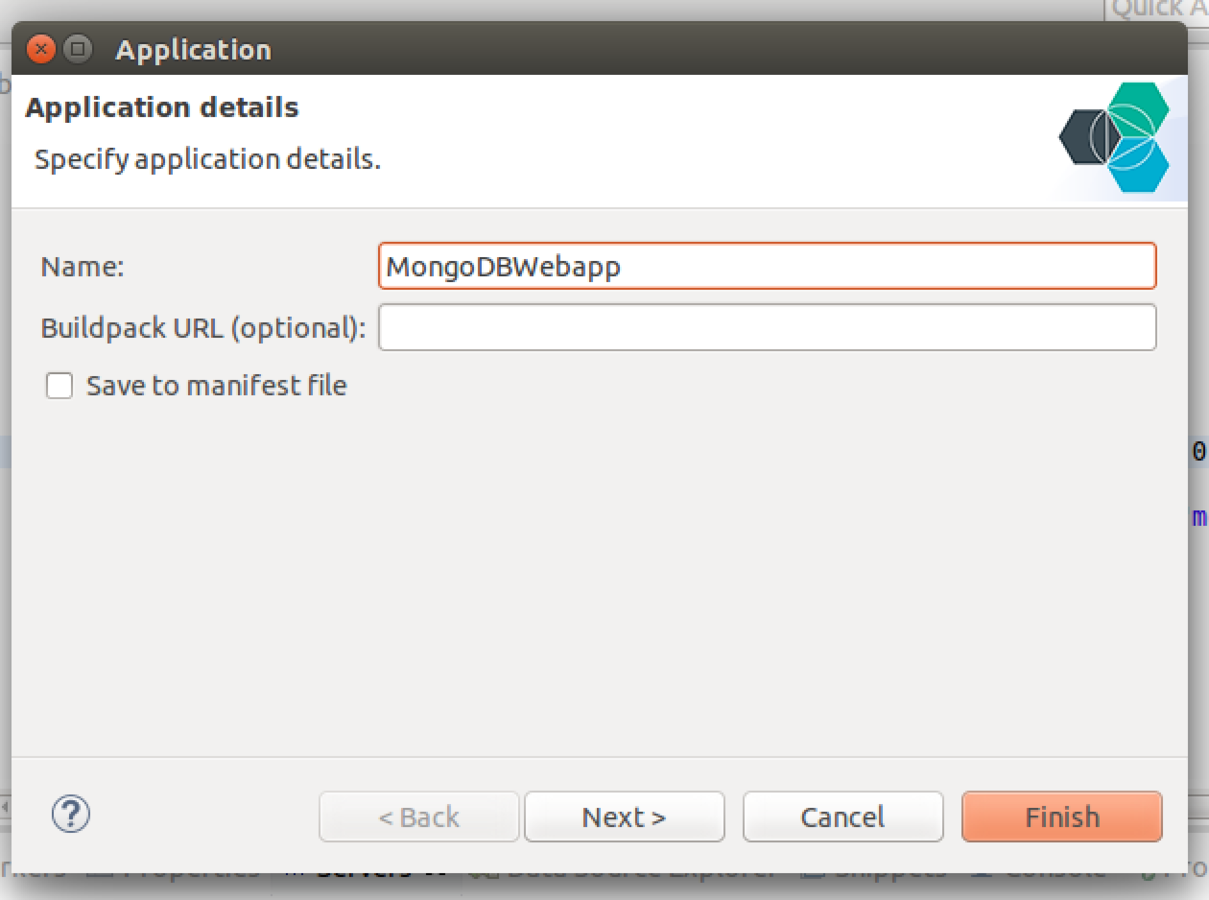Viewport: 1209px width, 900px height.
Task: Close the Application dialog with the red button
Action: [41, 49]
